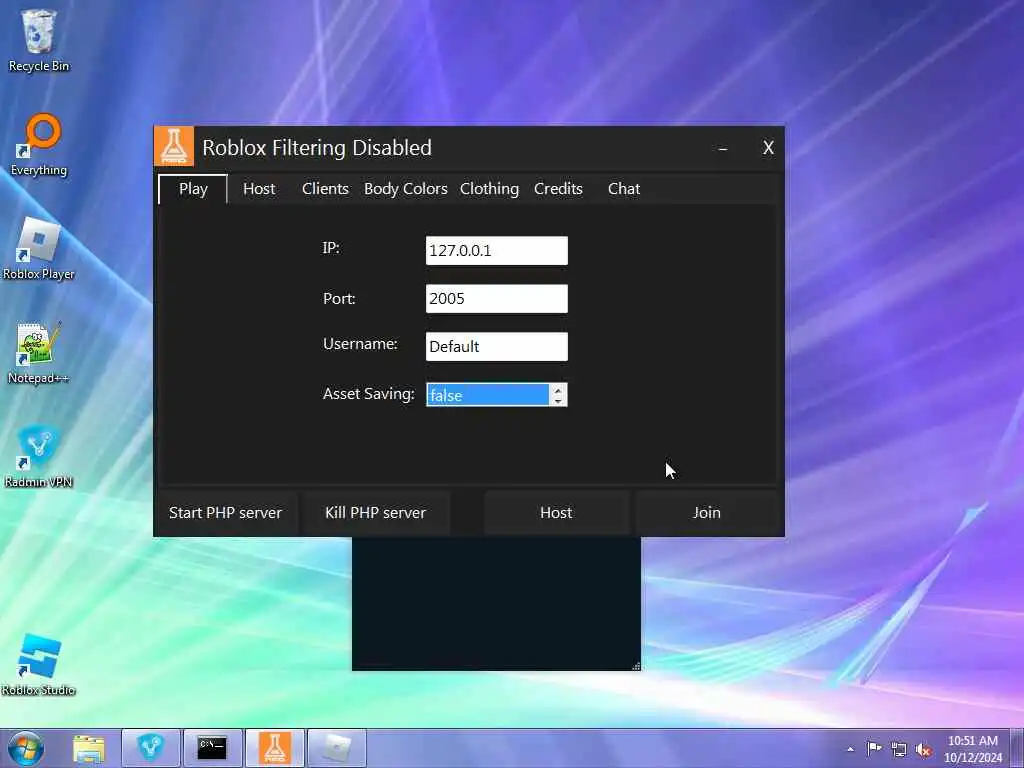Open the Clients tab
The image size is (1024, 768).
[325, 189]
